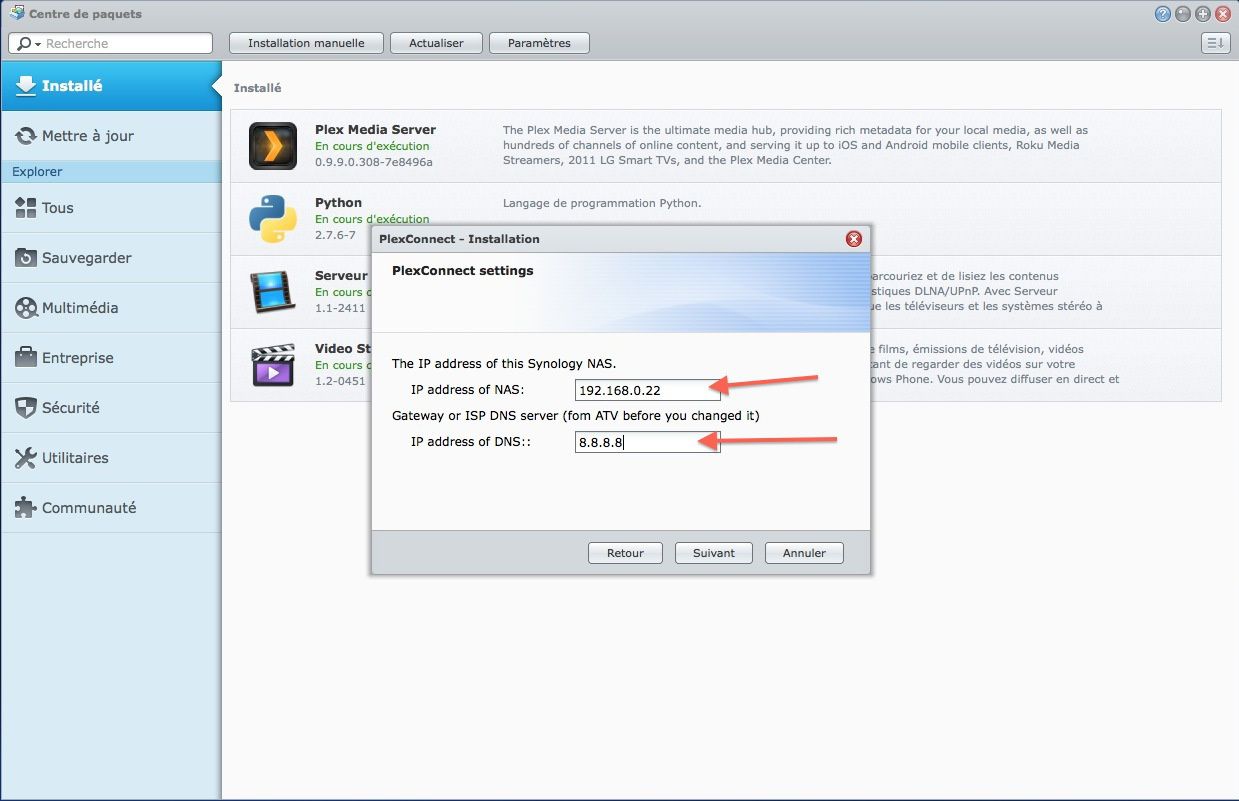Cancel installation with the Annuler button

pyautogui.click(x=804, y=553)
